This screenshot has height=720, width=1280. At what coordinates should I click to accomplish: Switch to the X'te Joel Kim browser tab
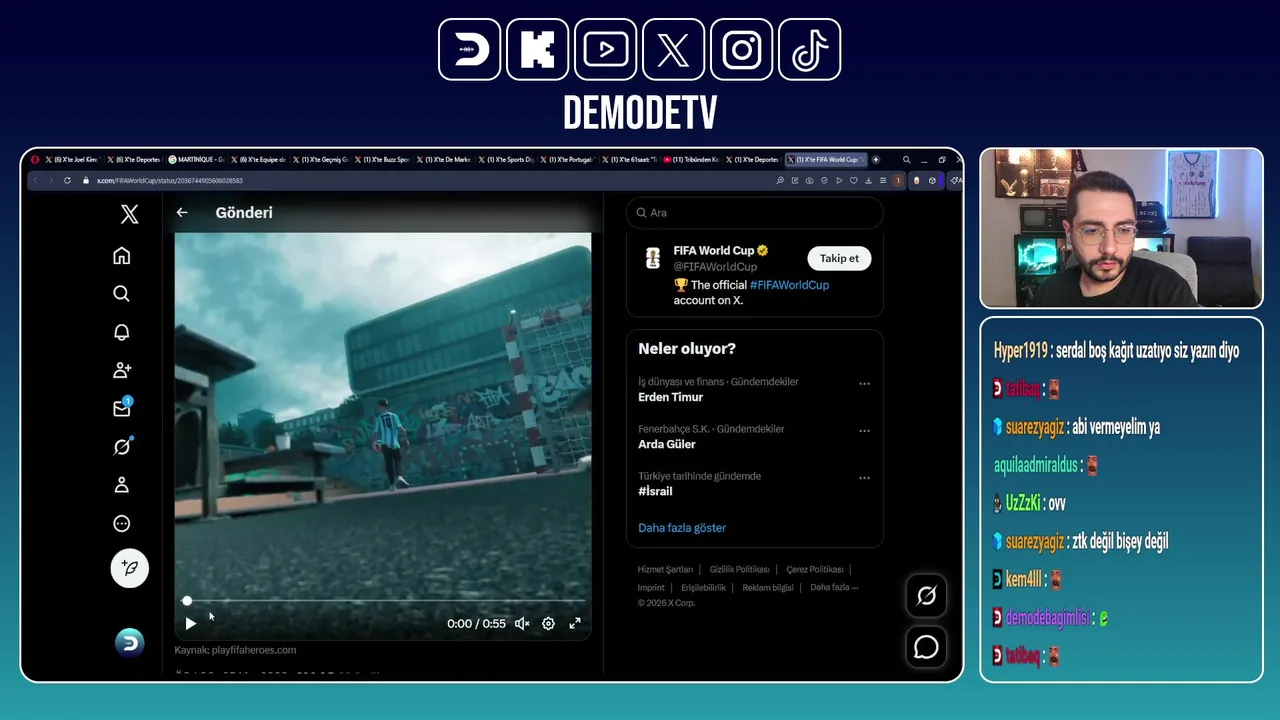pos(73,160)
